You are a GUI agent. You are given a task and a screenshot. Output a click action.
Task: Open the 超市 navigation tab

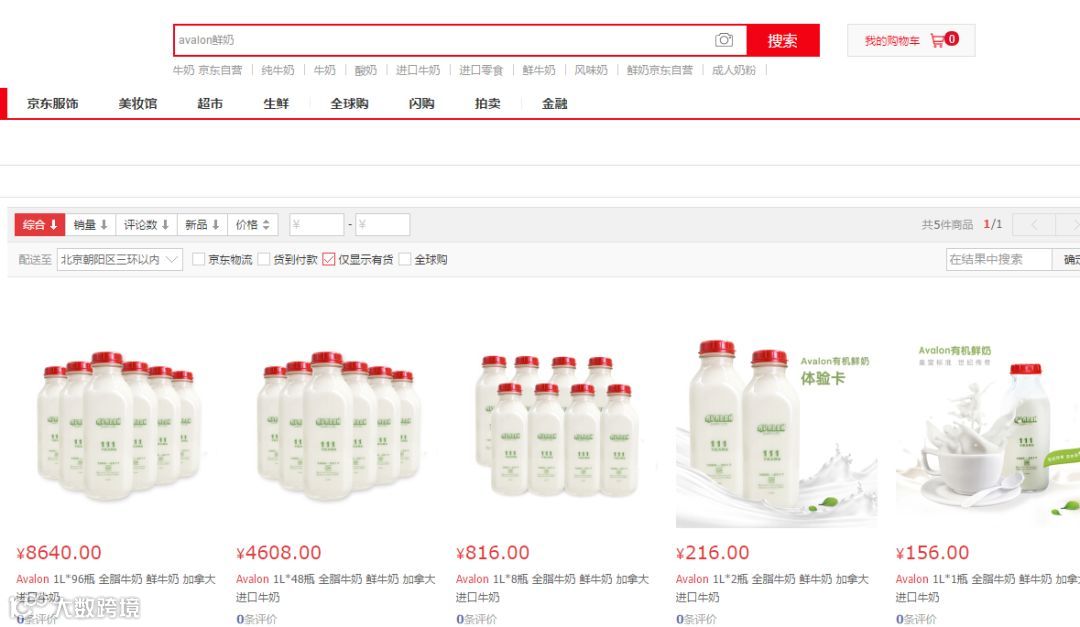click(x=209, y=103)
